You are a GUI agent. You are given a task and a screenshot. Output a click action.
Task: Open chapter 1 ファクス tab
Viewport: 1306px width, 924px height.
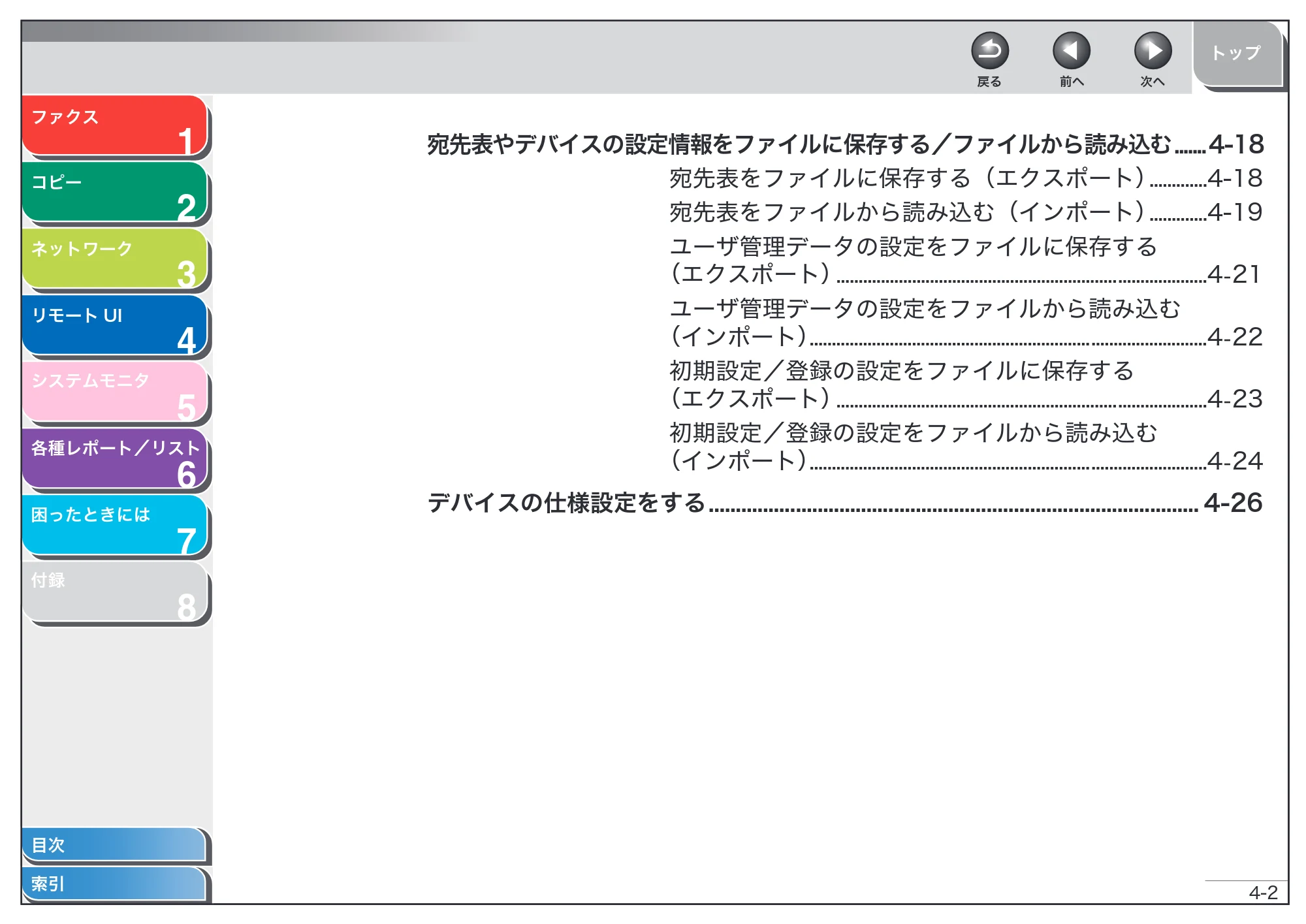[x=115, y=125]
